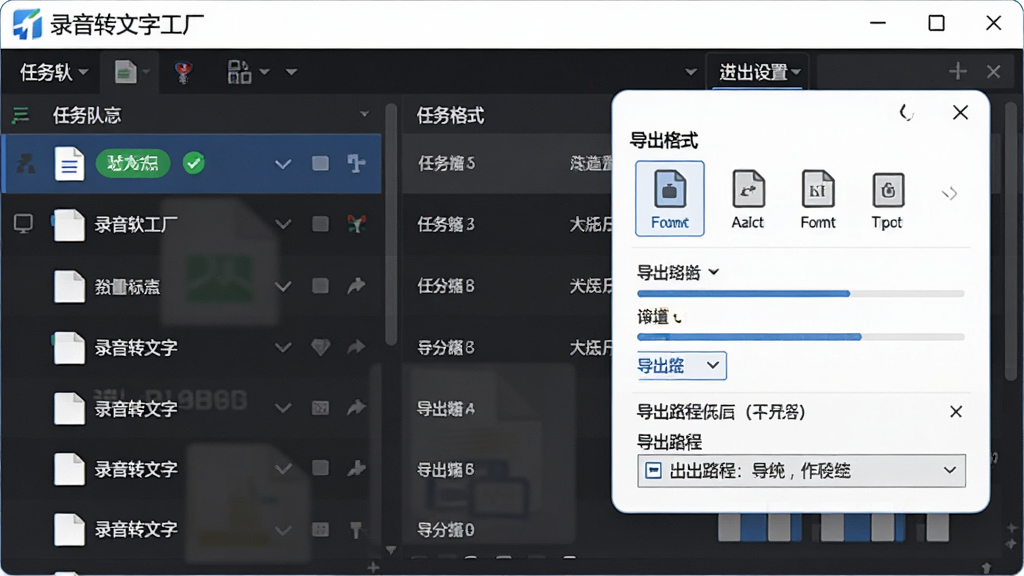Screen dimensions: 1024x576
Task: Open the dropdown arrow left of 进出设置 tab
Action: click(x=690, y=72)
